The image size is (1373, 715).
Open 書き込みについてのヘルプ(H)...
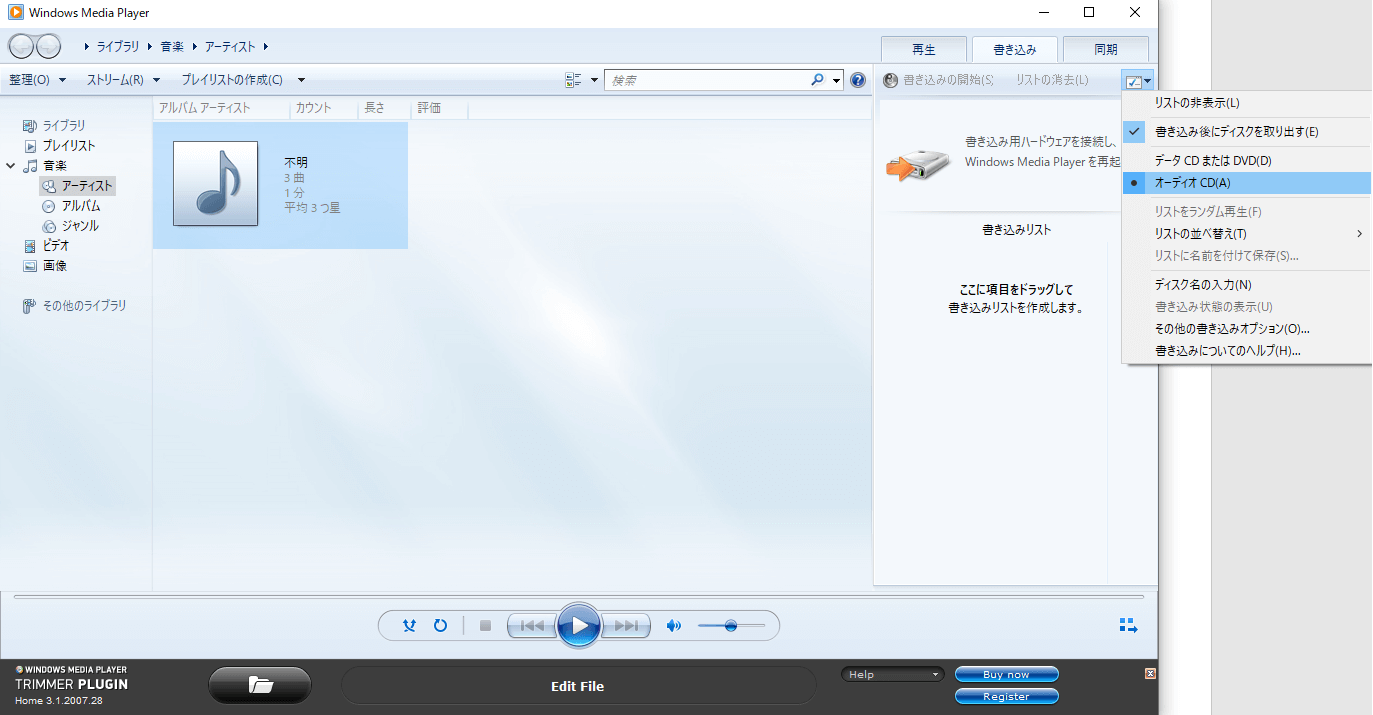[x=1247, y=351]
